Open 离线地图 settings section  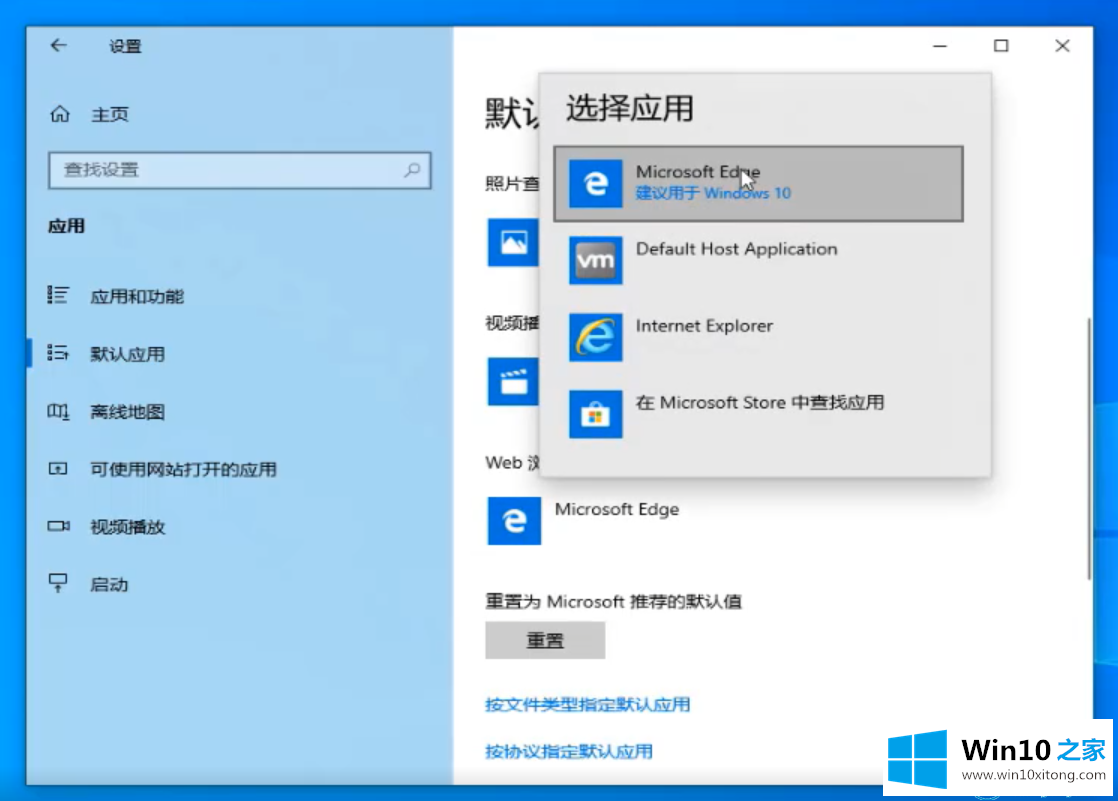click(x=127, y=412)
